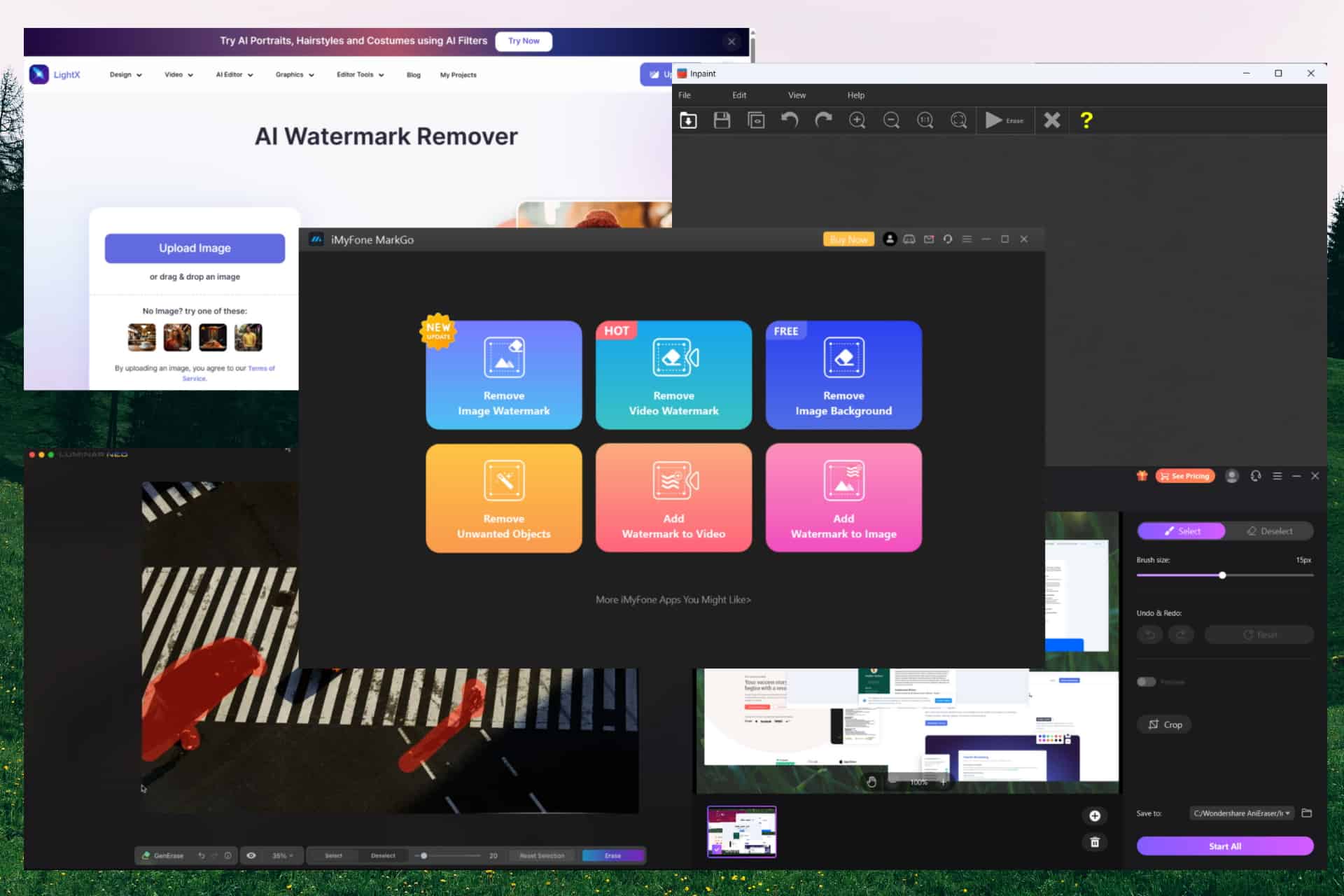
Task: Open Remove Video Watermark card in MarkGo
Action: (673, 375)
